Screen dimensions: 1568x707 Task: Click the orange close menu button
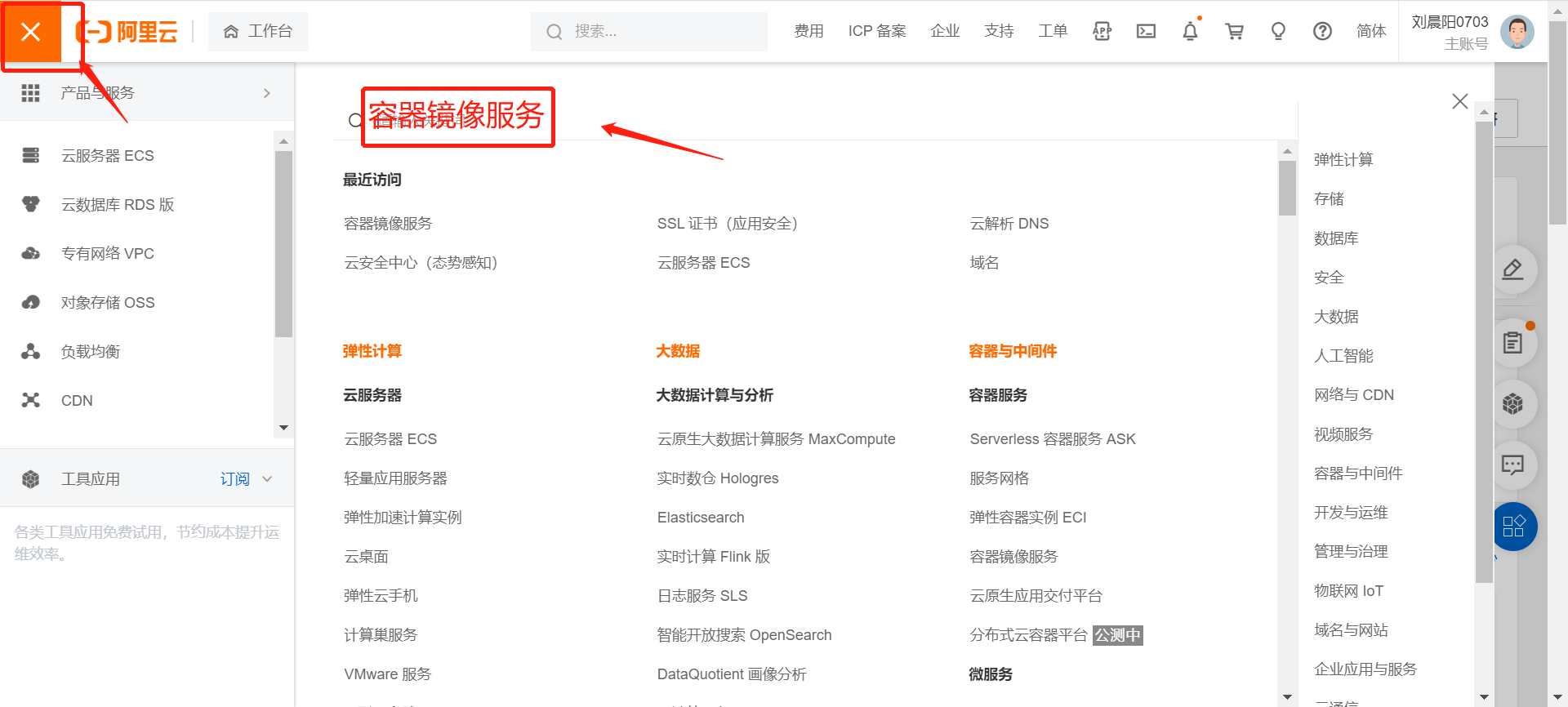[31, 32]
